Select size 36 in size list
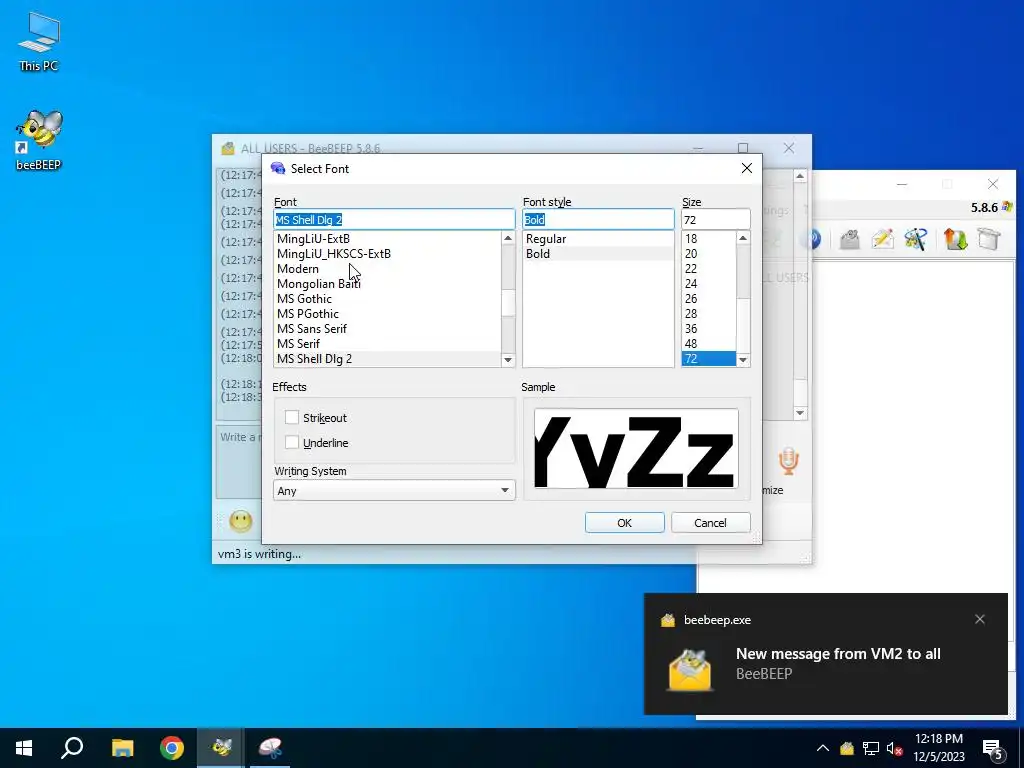This screenshot has width=1024, height=768. click(709, 328)
